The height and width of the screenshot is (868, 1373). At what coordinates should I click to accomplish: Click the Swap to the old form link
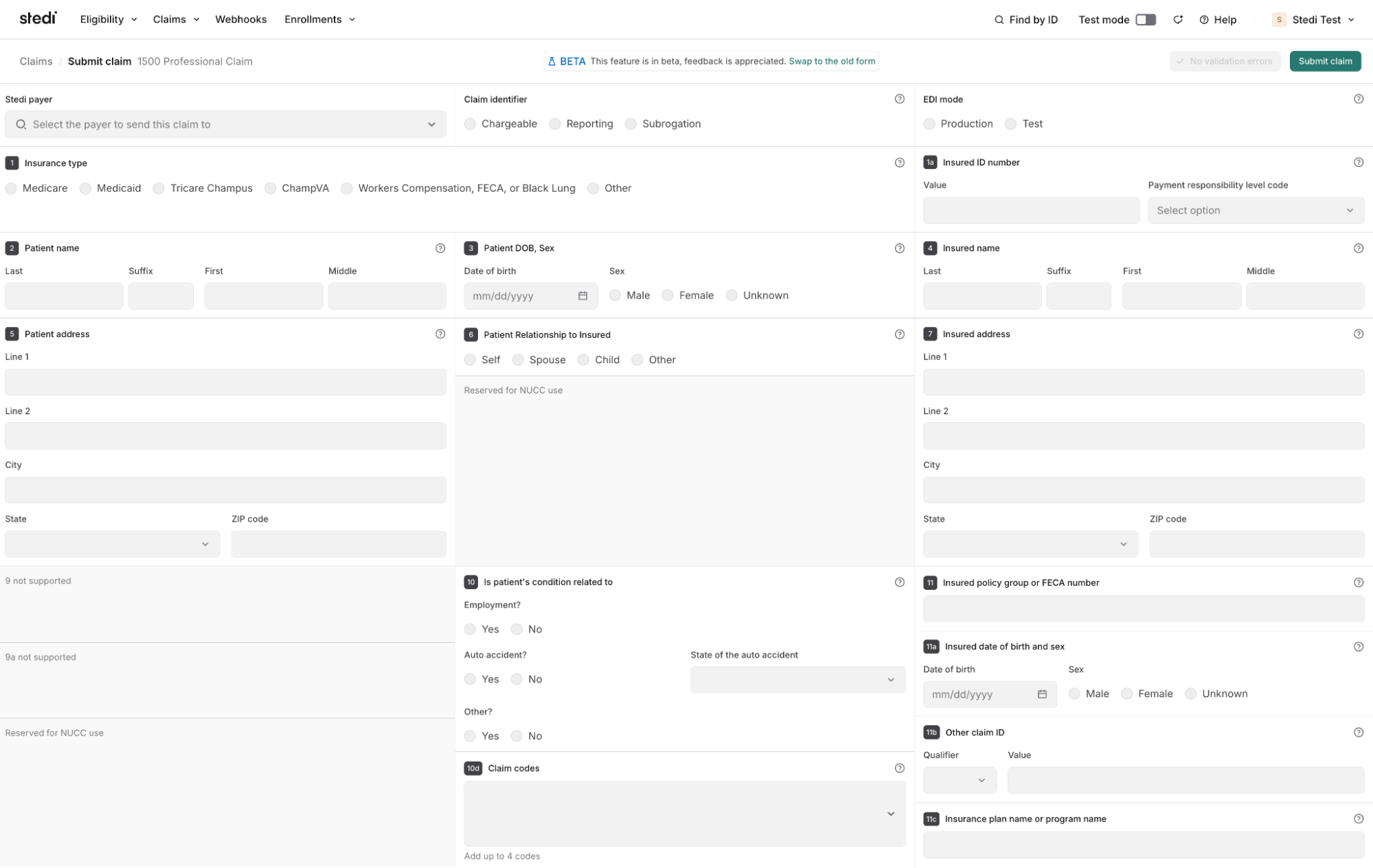[x=832, y=61]
